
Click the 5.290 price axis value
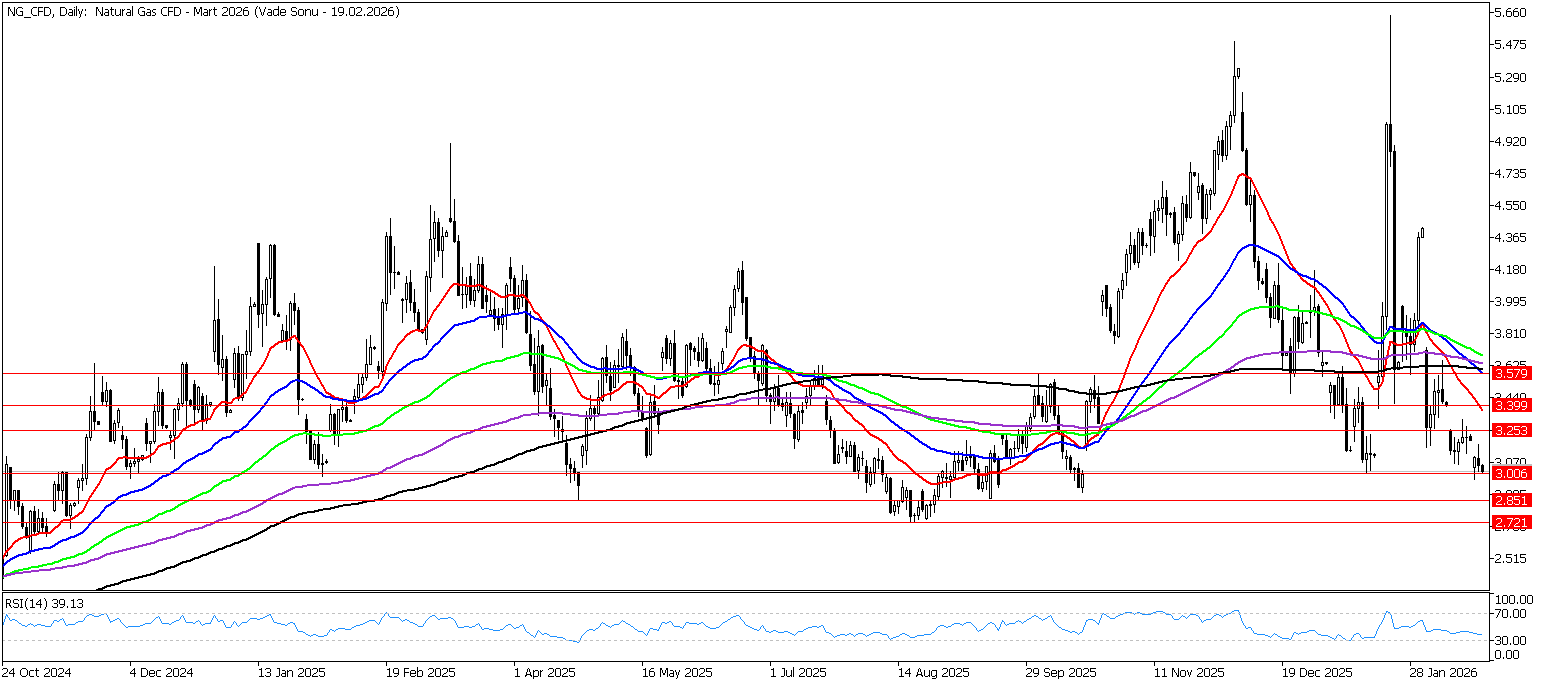1508,77
